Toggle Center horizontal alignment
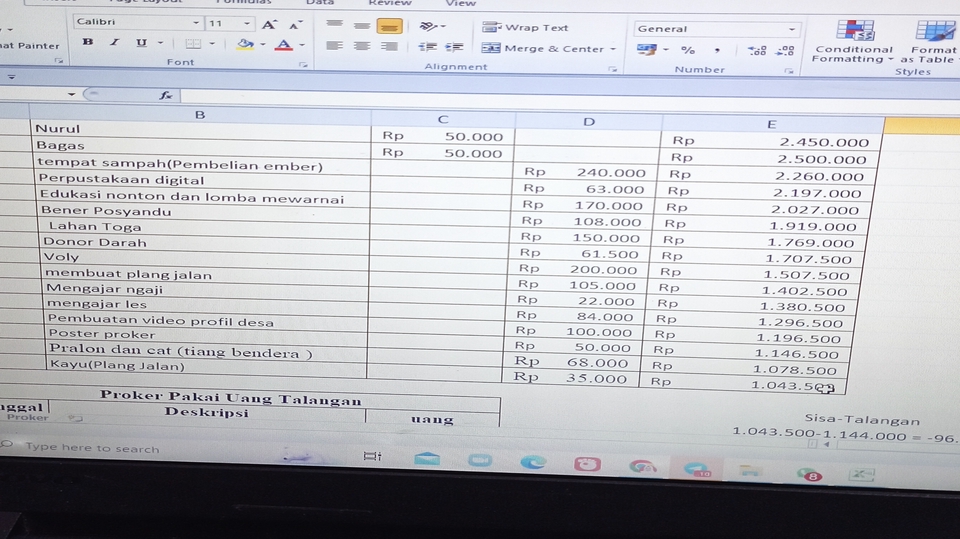The image size is (960, 539). tap(362, 46)
